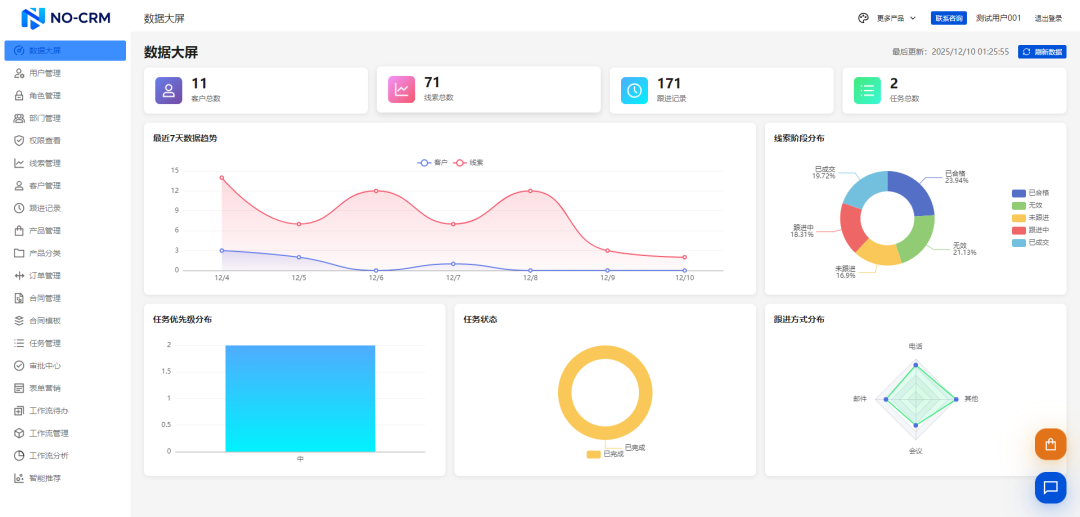The height and width of the screenshot is (517, 1080).
Task: Click the 刷新数据 refresh button
Action: tap(1042, 52)
